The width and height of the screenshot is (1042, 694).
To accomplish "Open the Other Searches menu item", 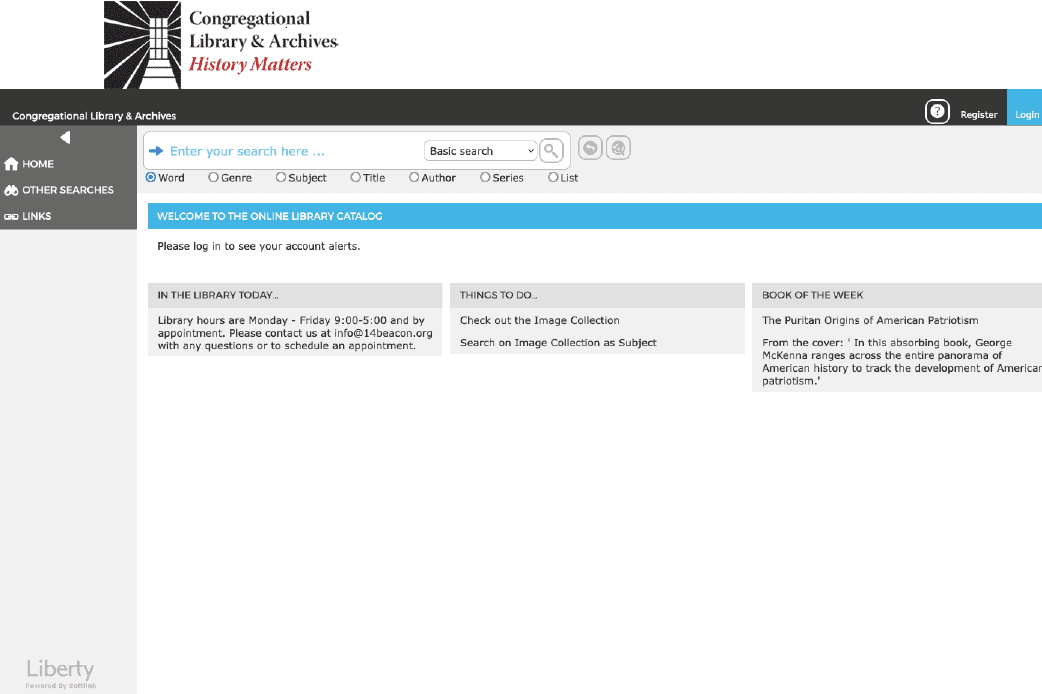I will tap(68, 190).
